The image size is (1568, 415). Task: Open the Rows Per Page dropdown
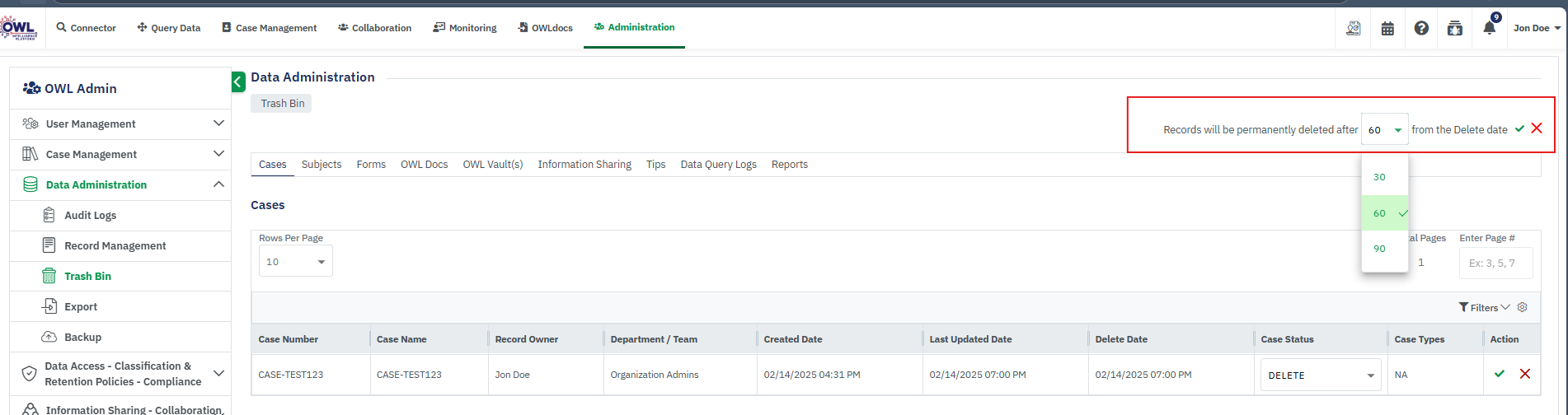(295, 262)
